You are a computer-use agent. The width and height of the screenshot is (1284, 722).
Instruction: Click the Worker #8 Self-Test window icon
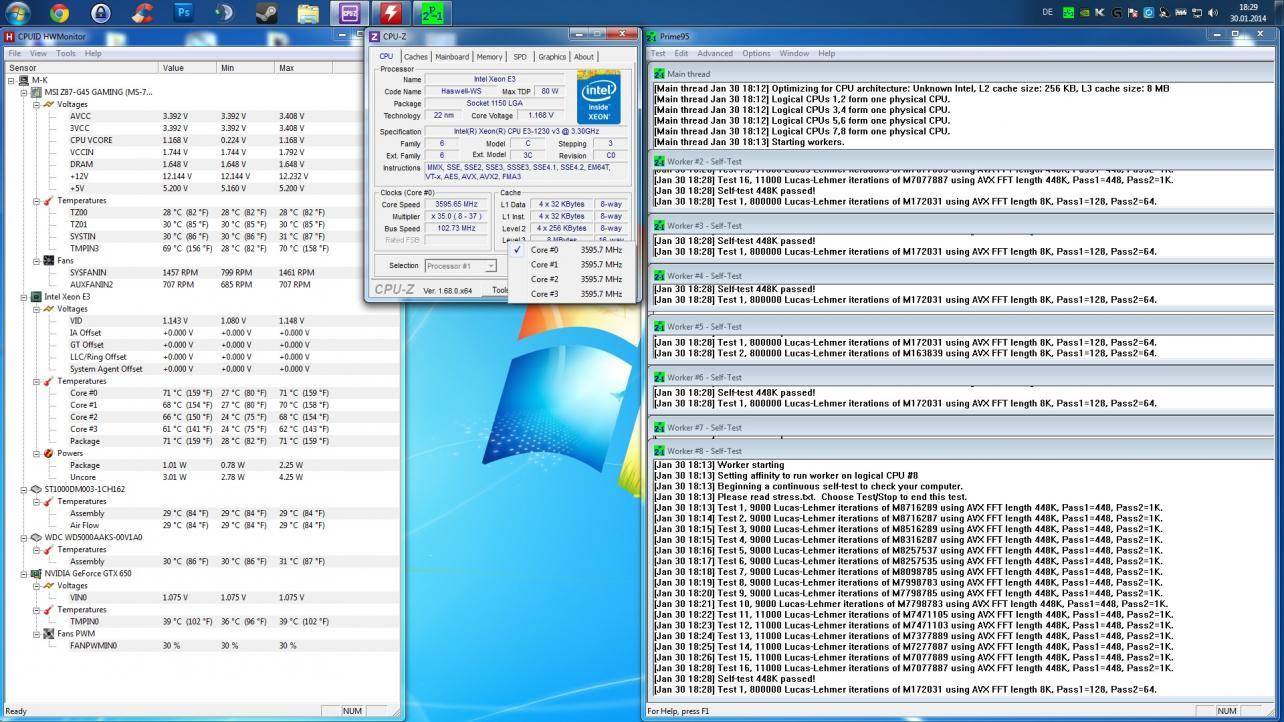click(659, 451)
